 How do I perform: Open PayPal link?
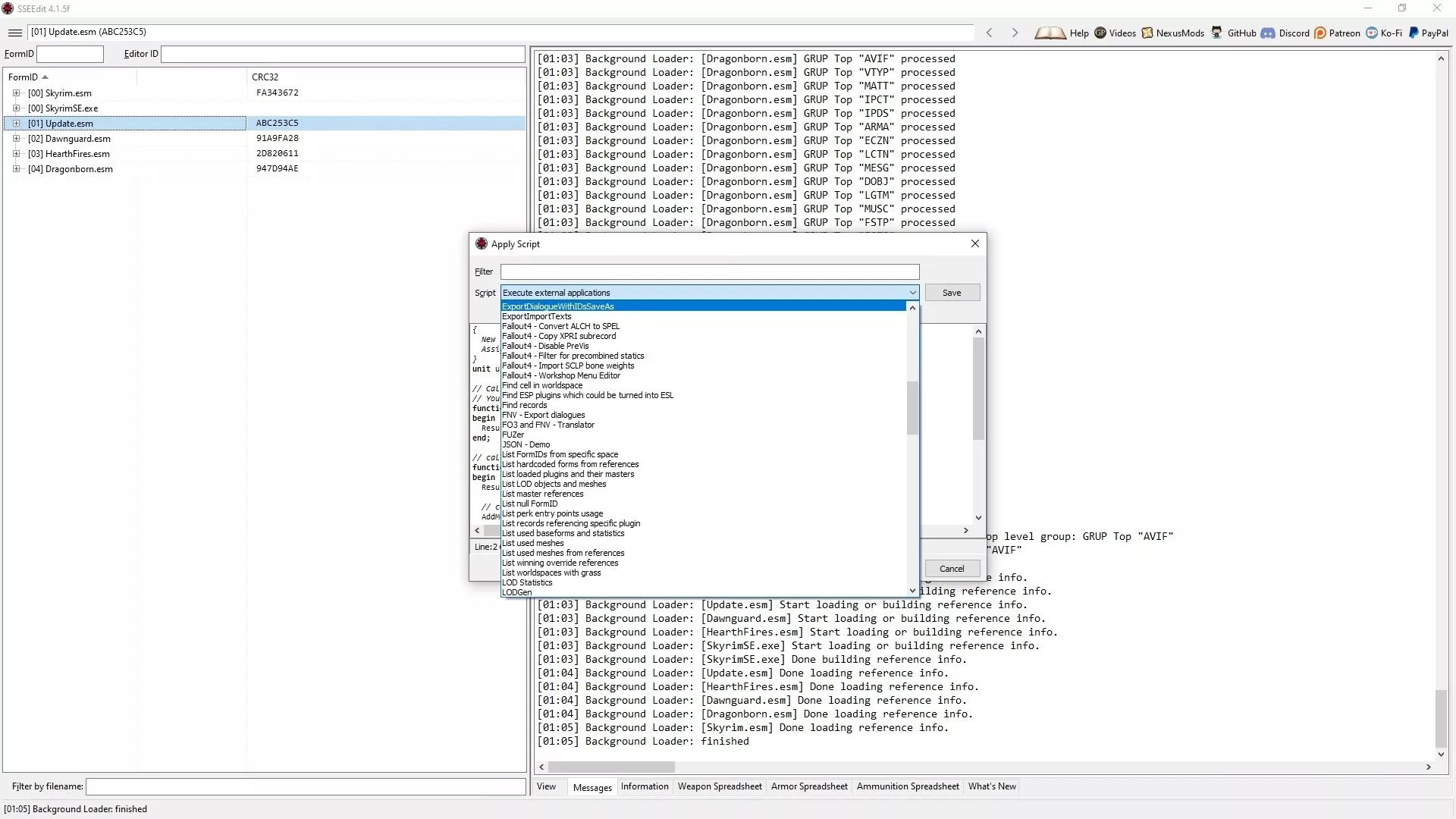click(1428, 33)
